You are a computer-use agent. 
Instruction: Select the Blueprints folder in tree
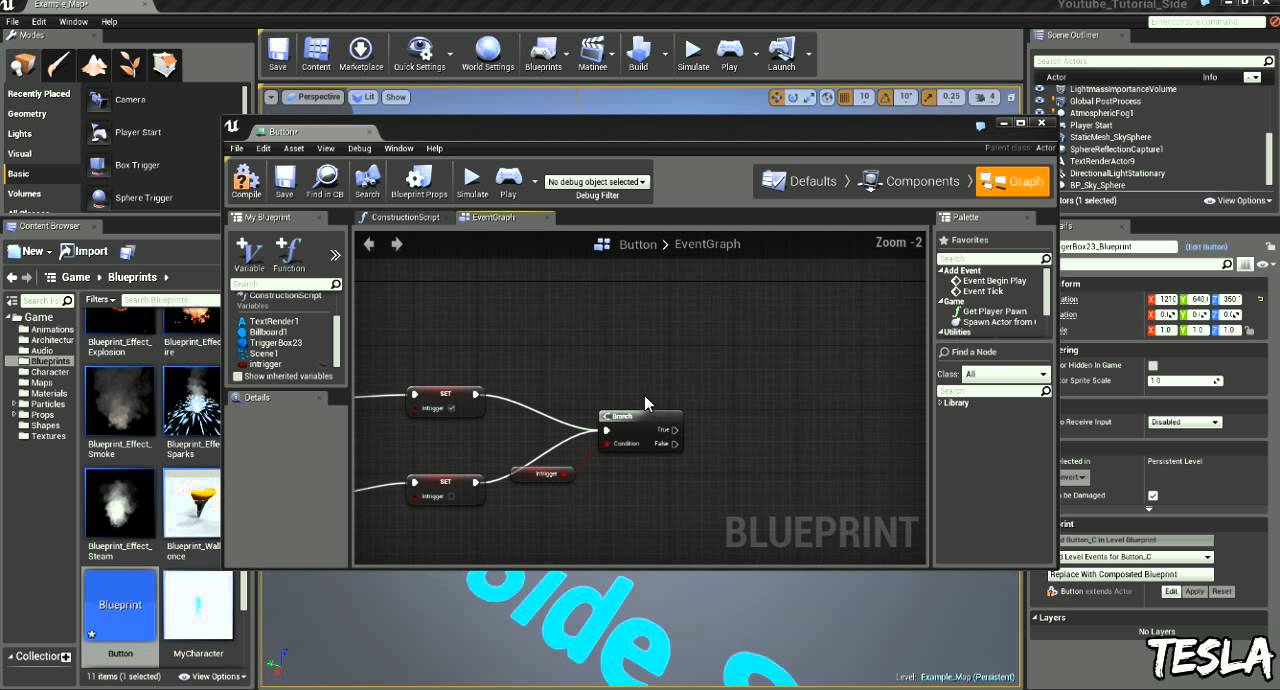[x=50, y=361]
